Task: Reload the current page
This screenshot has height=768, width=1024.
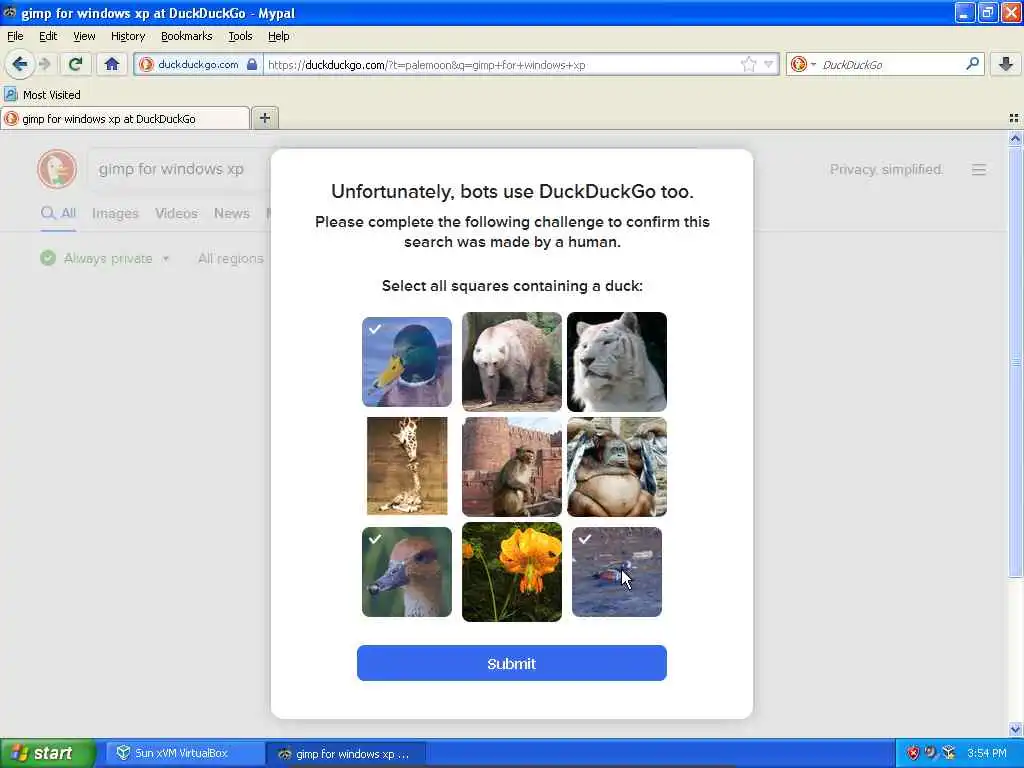Action: (75, 64)
